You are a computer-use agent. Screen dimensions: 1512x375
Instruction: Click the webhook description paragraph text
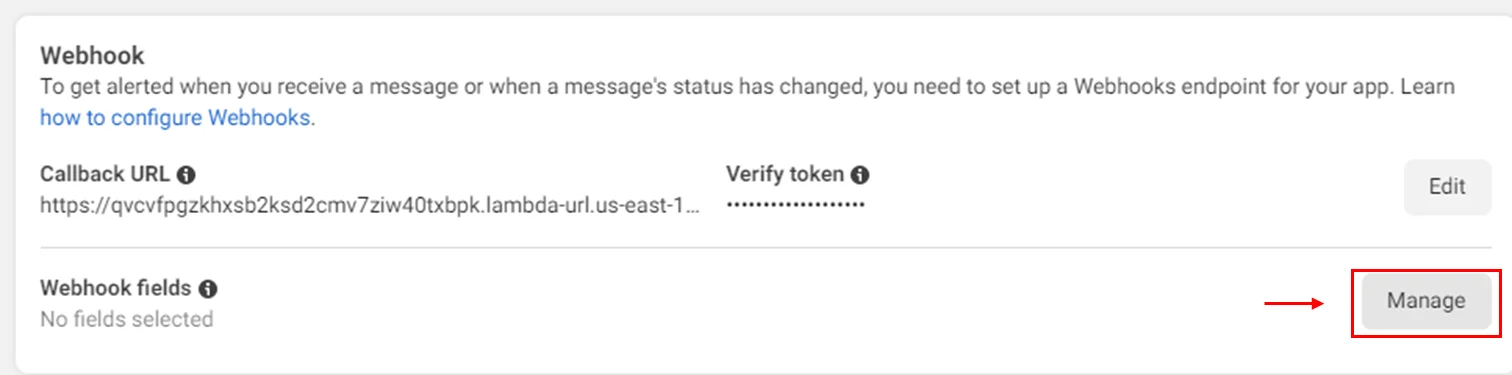point(747,102)
